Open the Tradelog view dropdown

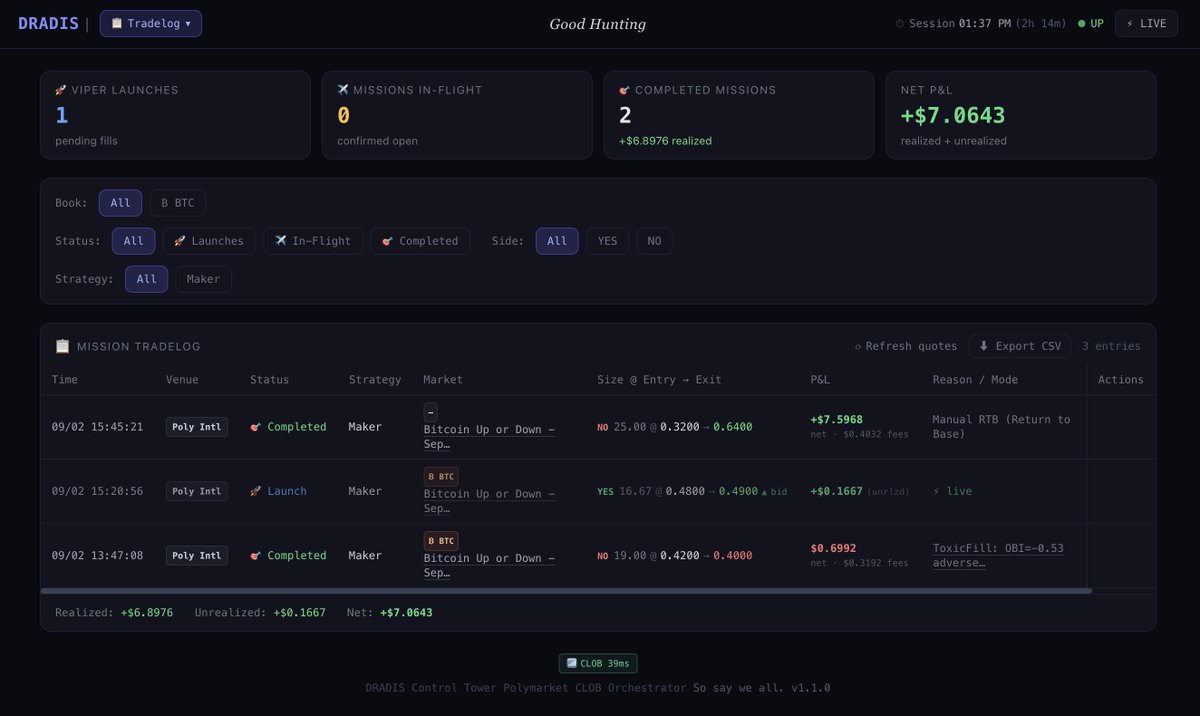click(x=151, y=23)
